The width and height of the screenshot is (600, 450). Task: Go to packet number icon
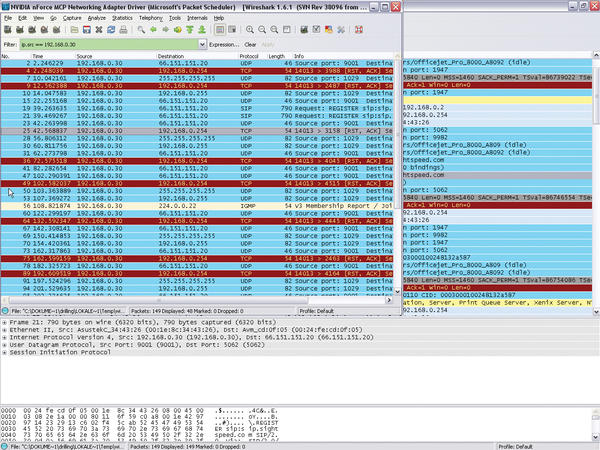tap(178, 29)
